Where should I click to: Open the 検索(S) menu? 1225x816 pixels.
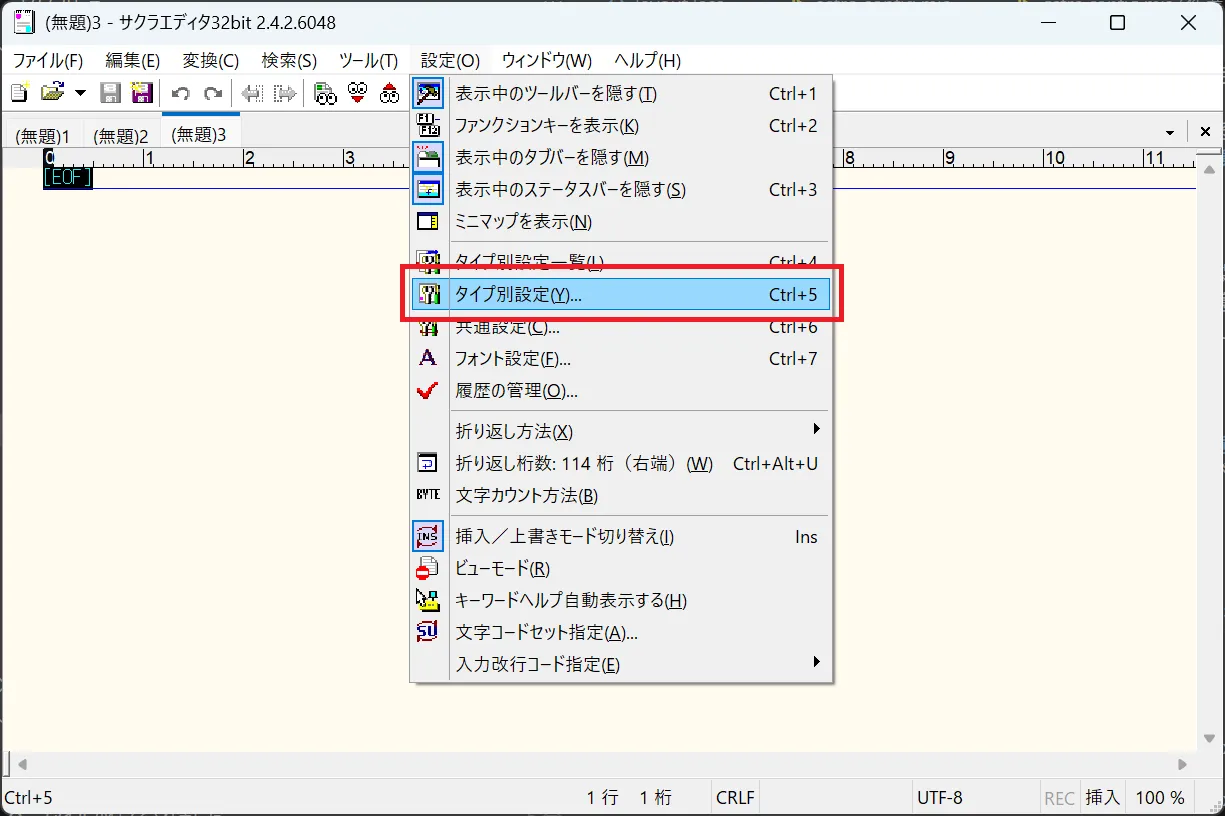(x=289, y=60)
